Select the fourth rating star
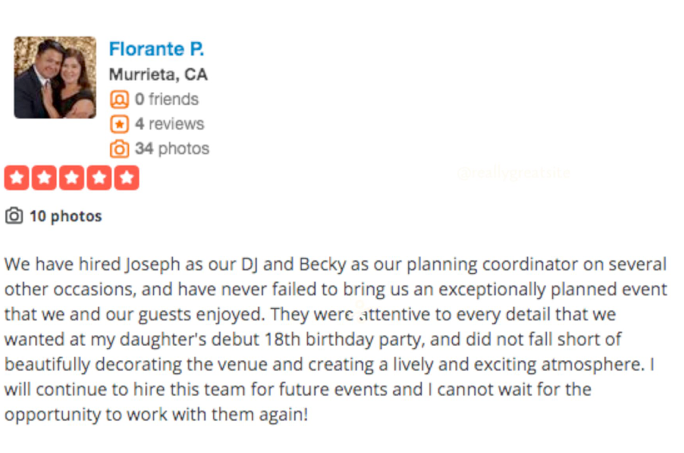 click(x=99, y=178)
